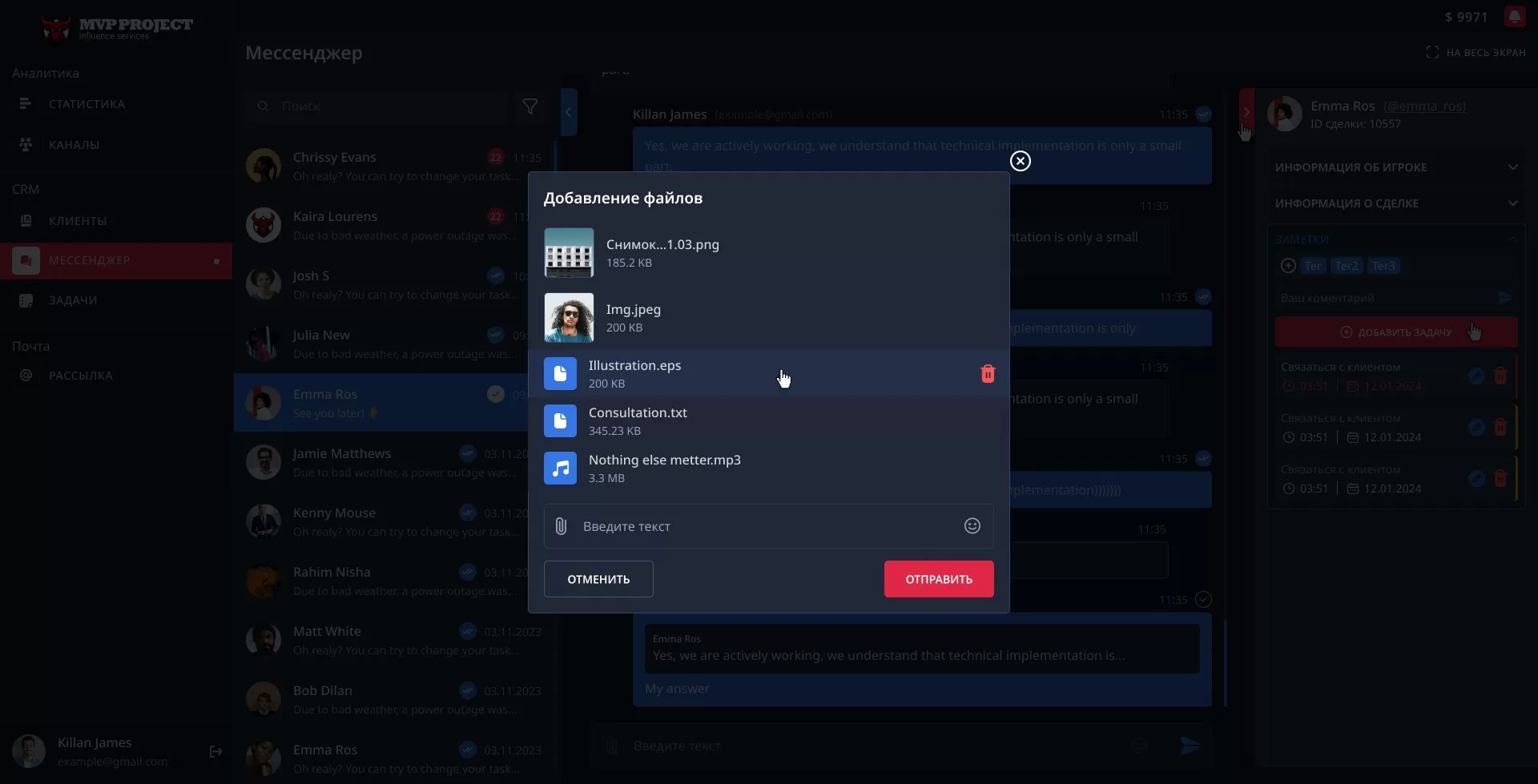
Task: Click the paperclip attachment icon in the dialog
Action: [x=560, y=526]
